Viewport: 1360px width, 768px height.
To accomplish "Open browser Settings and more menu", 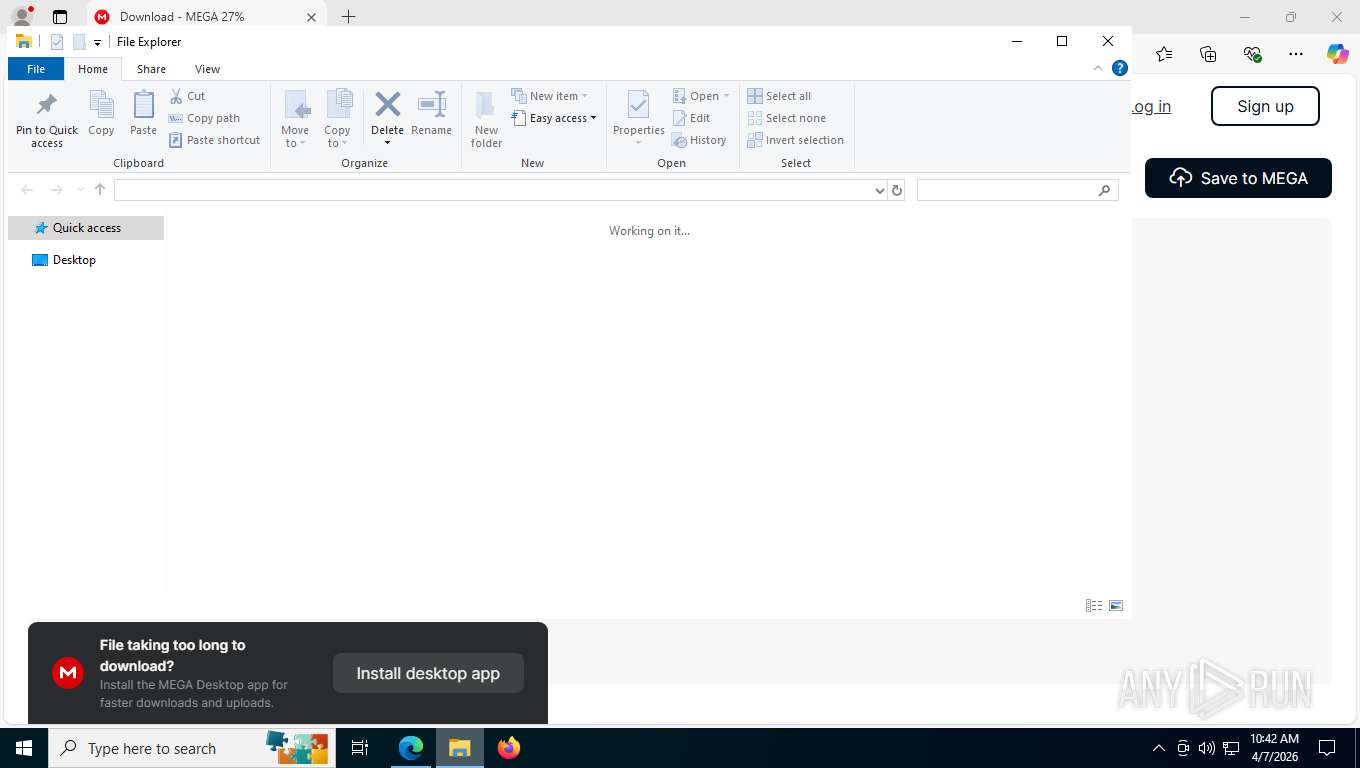I will pos(1296,54).
